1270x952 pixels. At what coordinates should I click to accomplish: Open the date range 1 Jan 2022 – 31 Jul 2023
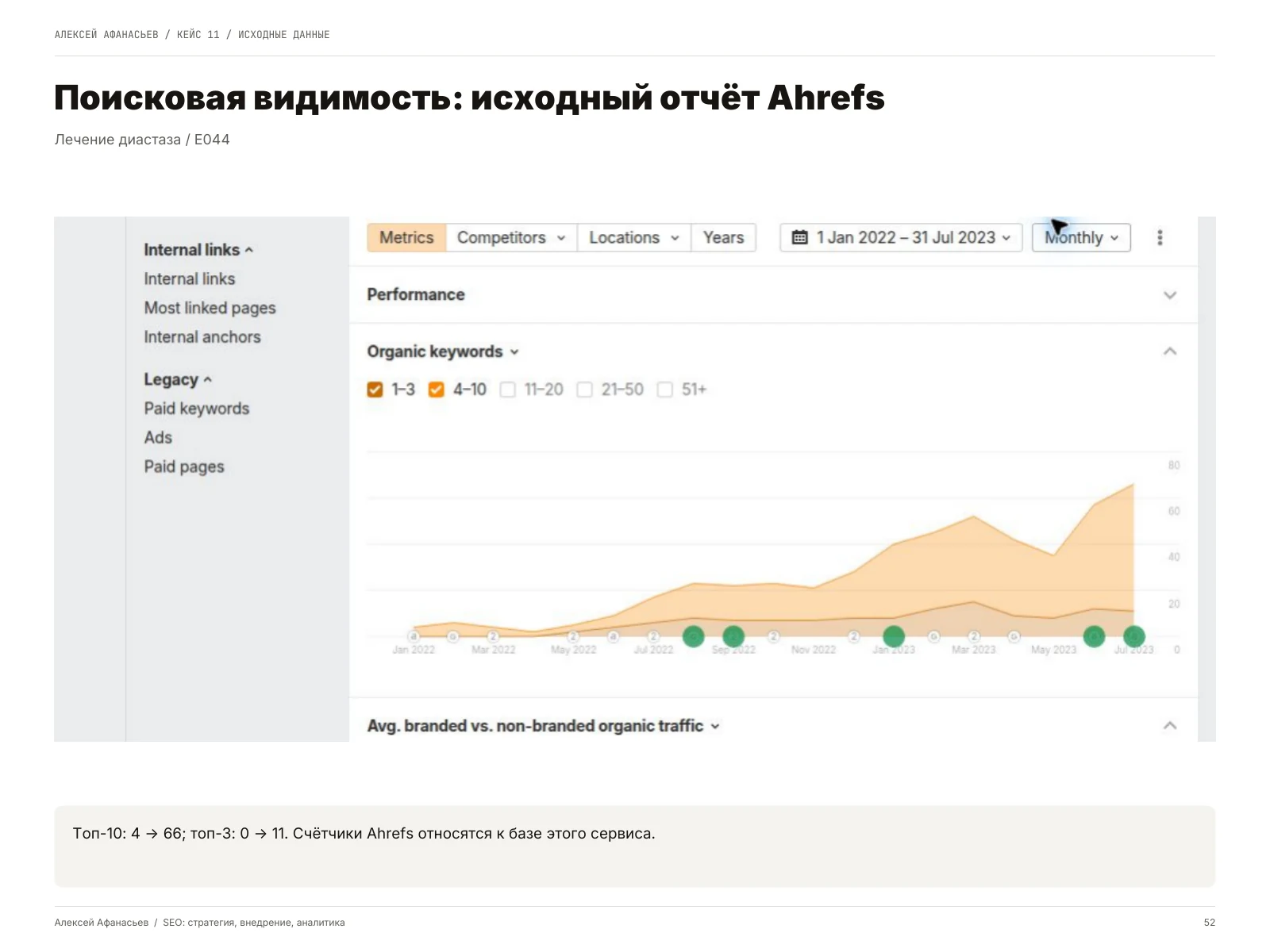pyautogui.click(x=901, y=237)
